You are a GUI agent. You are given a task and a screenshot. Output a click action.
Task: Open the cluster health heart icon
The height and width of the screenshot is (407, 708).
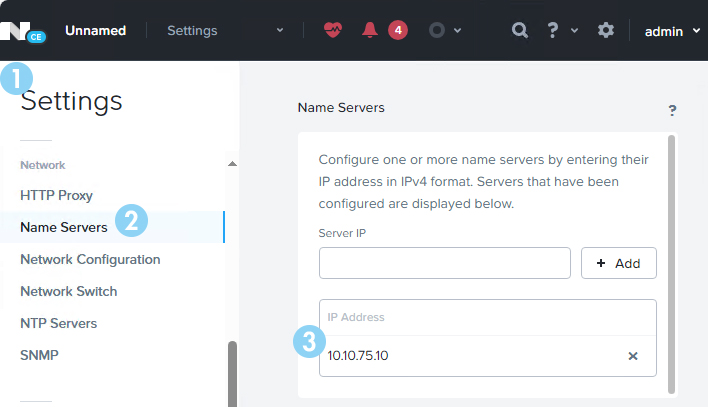(x=333, y=30)
